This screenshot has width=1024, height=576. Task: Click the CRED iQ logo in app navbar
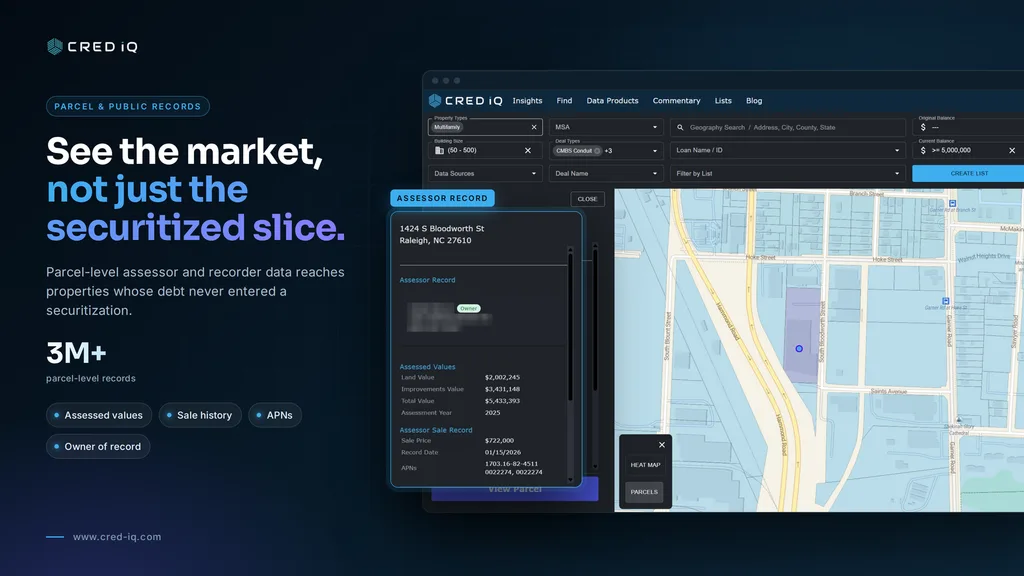coord(466,101)
